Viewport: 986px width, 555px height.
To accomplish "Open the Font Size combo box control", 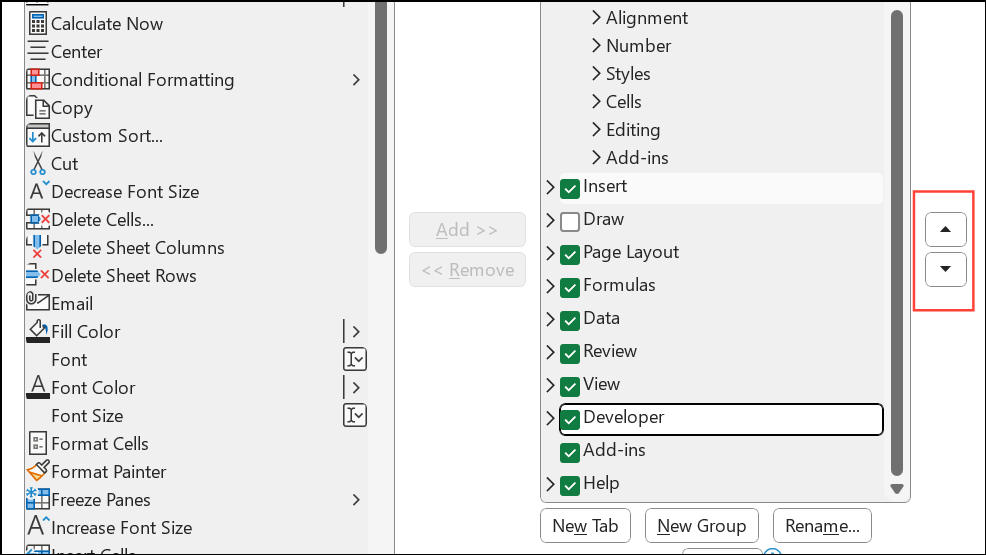I will [x=355, y=415].
